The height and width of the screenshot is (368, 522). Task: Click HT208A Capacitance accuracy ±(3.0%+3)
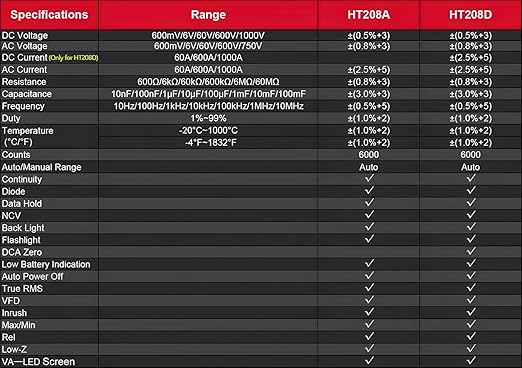(x=369, y=94)
